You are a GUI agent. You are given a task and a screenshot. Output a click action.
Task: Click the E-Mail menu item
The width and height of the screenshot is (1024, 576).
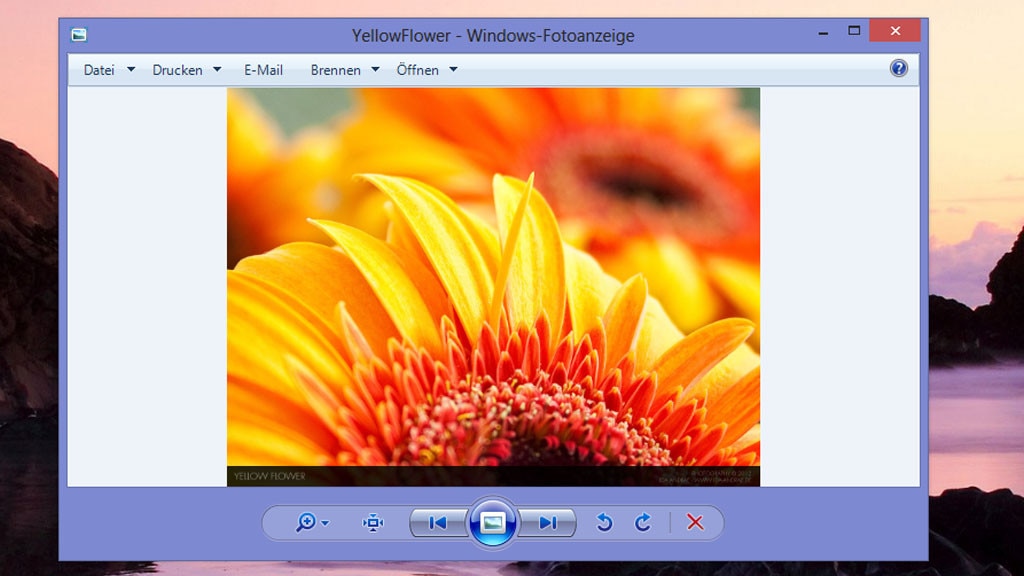pos(263,69)
